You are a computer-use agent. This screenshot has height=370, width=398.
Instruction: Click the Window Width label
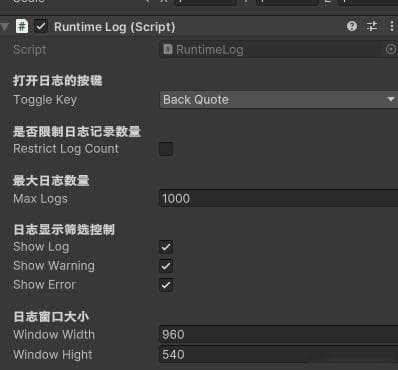point(54,334)
